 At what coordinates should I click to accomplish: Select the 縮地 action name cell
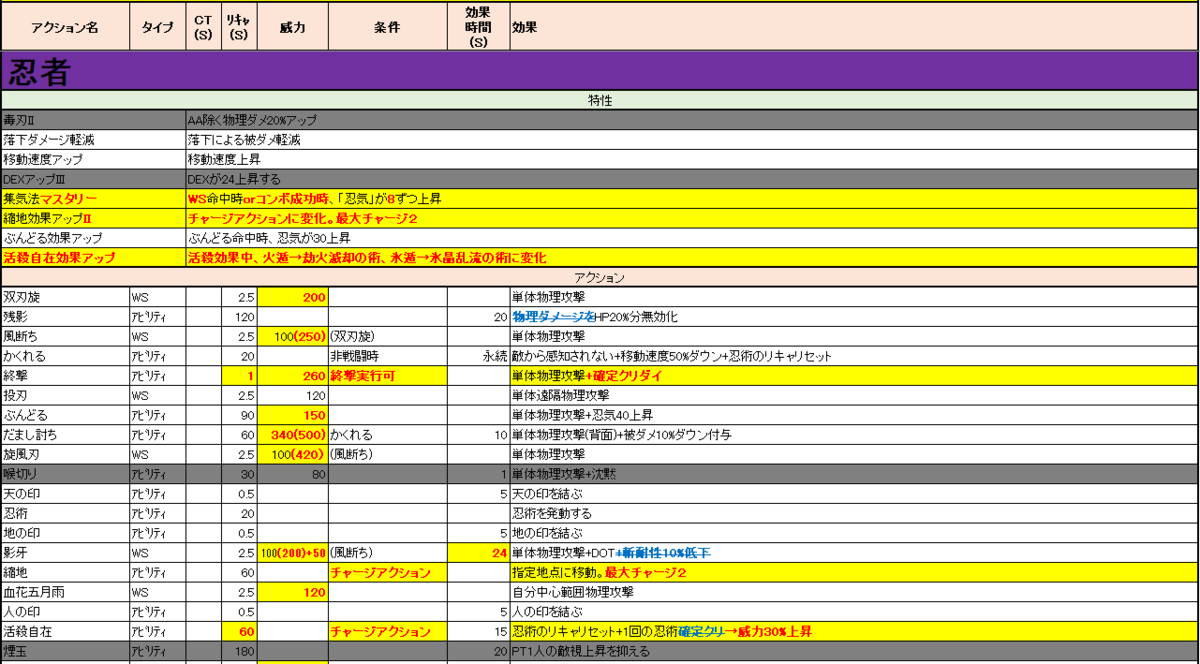tap(65, 573)
